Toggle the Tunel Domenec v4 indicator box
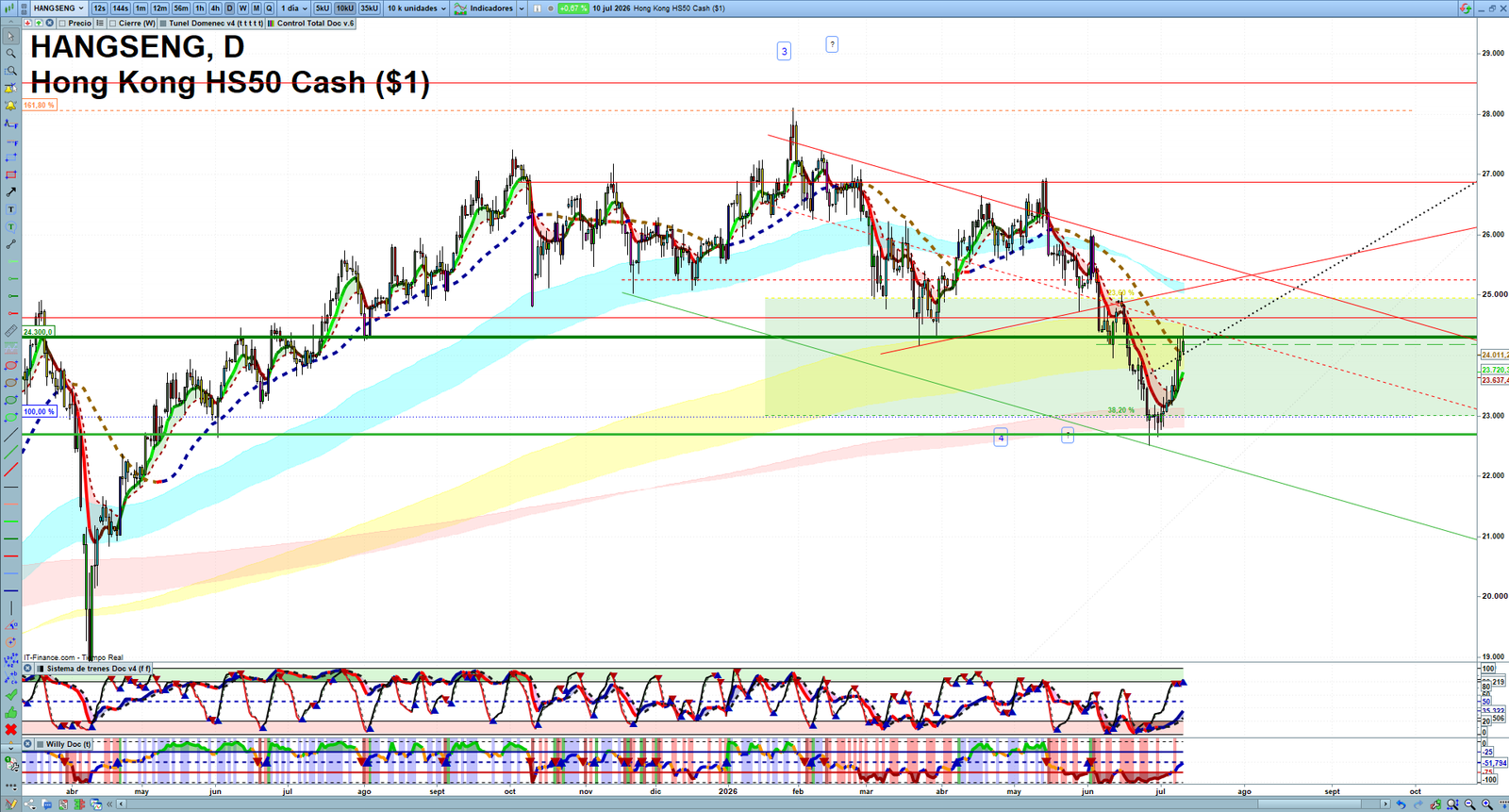 click(163, 23)
